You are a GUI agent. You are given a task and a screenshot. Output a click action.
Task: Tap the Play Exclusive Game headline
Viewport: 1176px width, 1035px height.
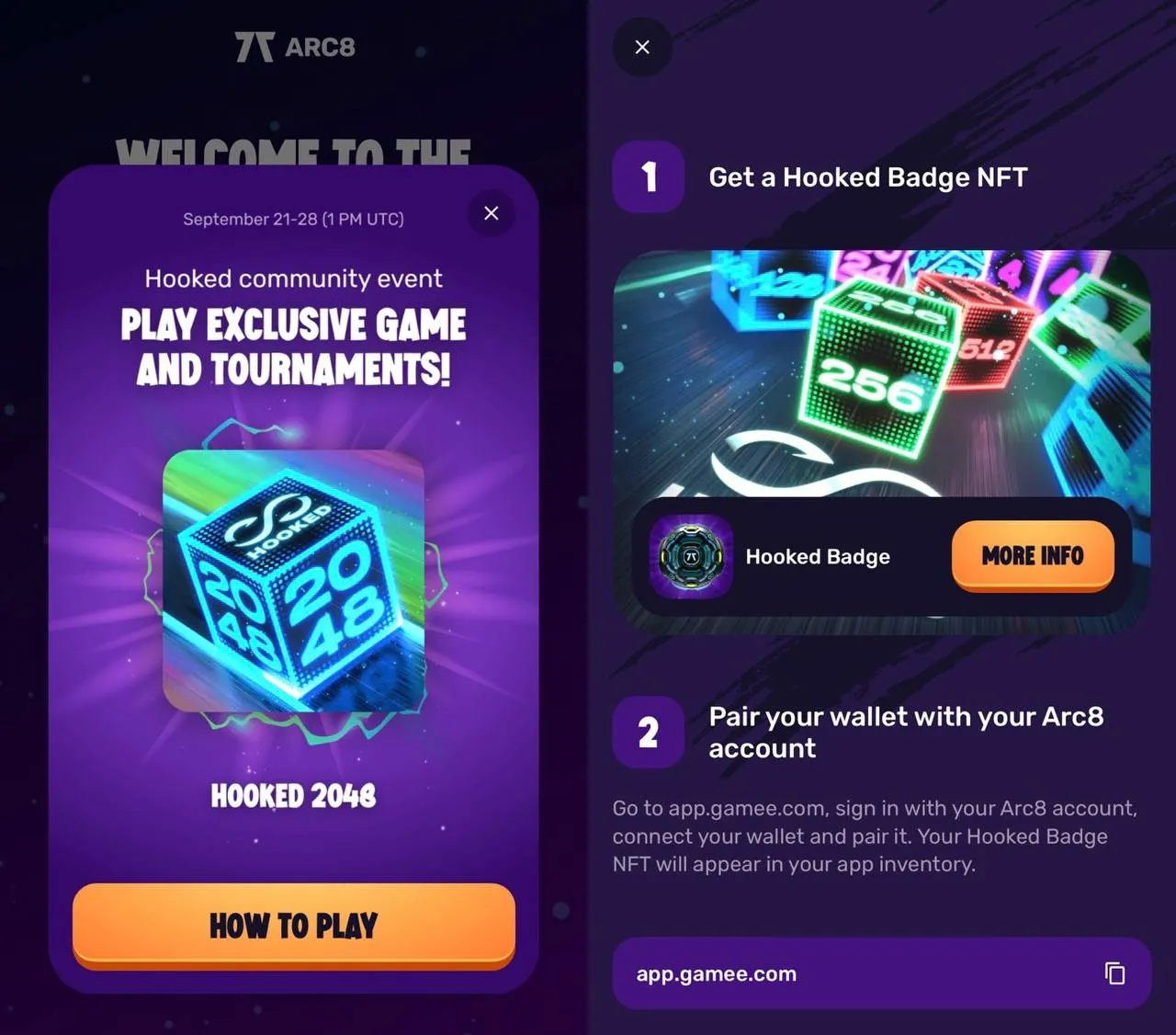[x=294, y=347]
